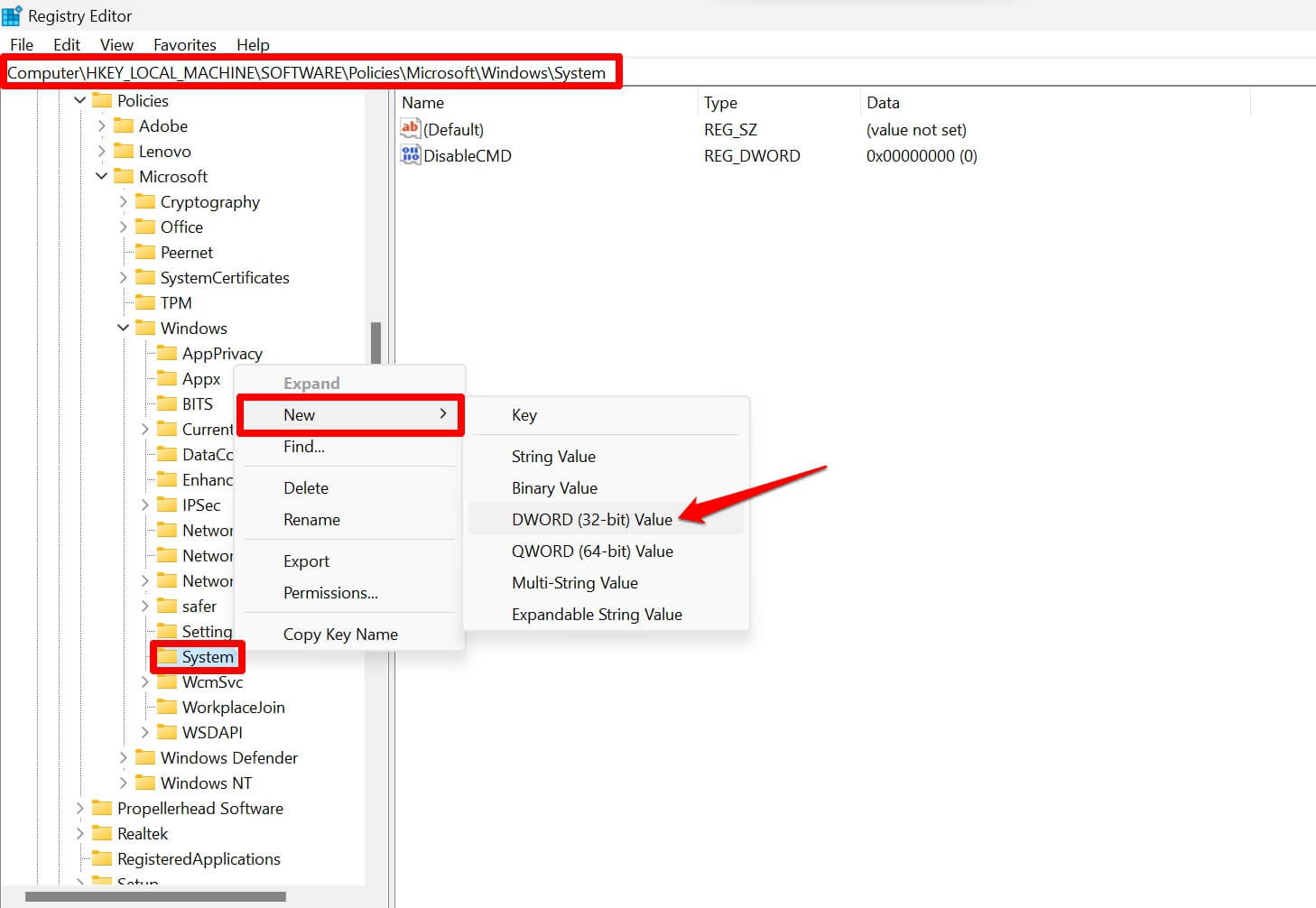Viewport: 1316px width, 908px height.
Task: Click the Propellerhead Software folder icon
Action: [x=102, y=808]
